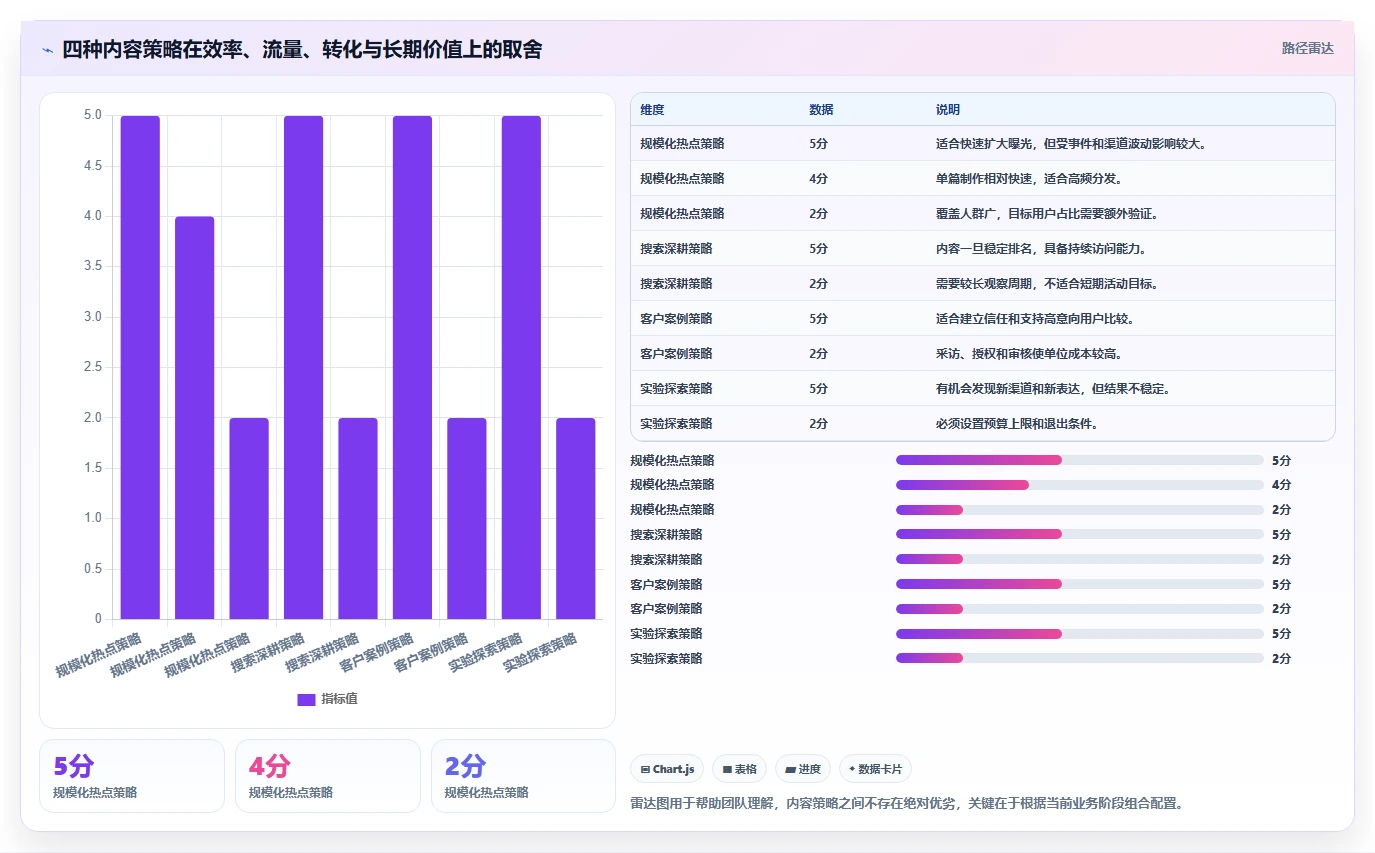Click the 2分 progress bar for 搜索深耕策略
Viewport: 1375px width, 853px height.
coord(1080,559)
